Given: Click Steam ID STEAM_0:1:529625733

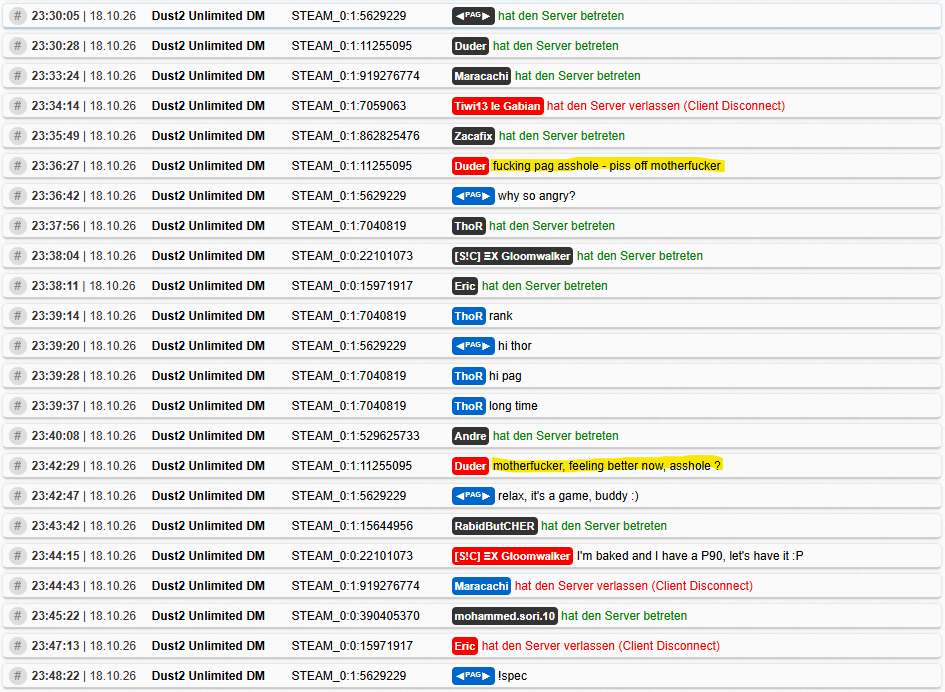Looking at the screenshot, I should (x=356, y=436).
